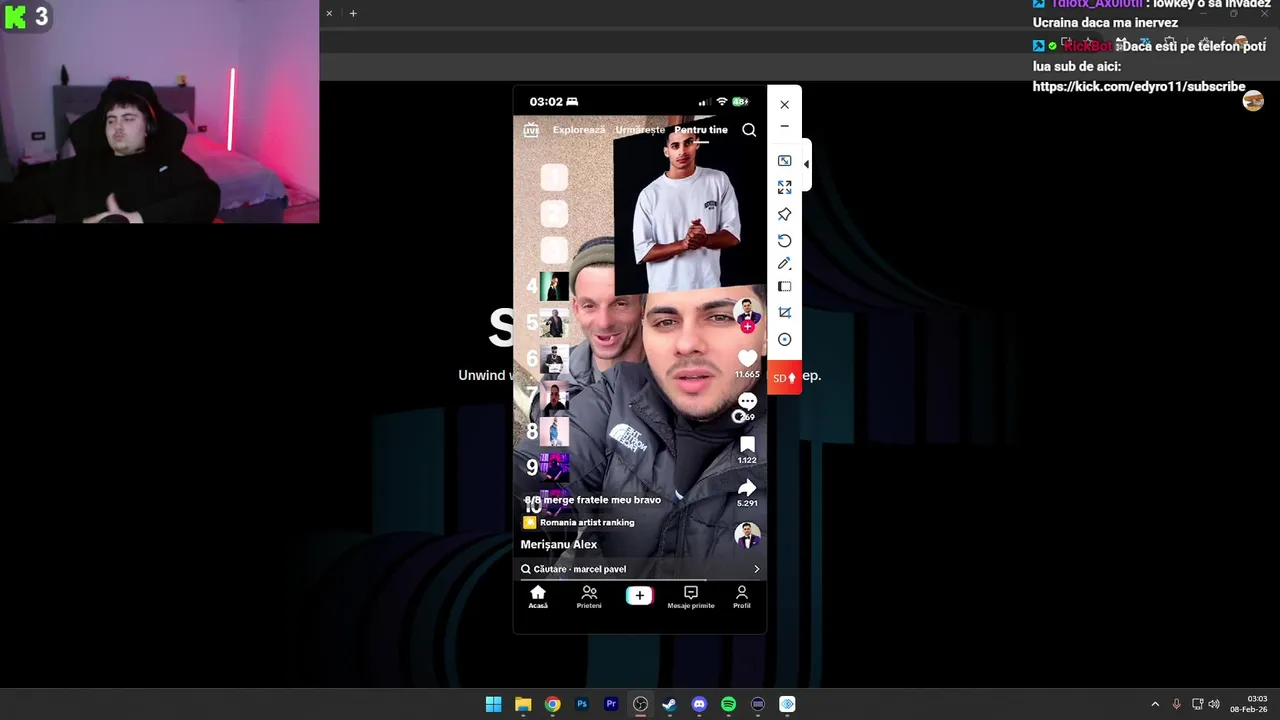Switch to OBS Studio in taskbar
The width and height of the screenshot is (1280, 720).
(640, 704)
